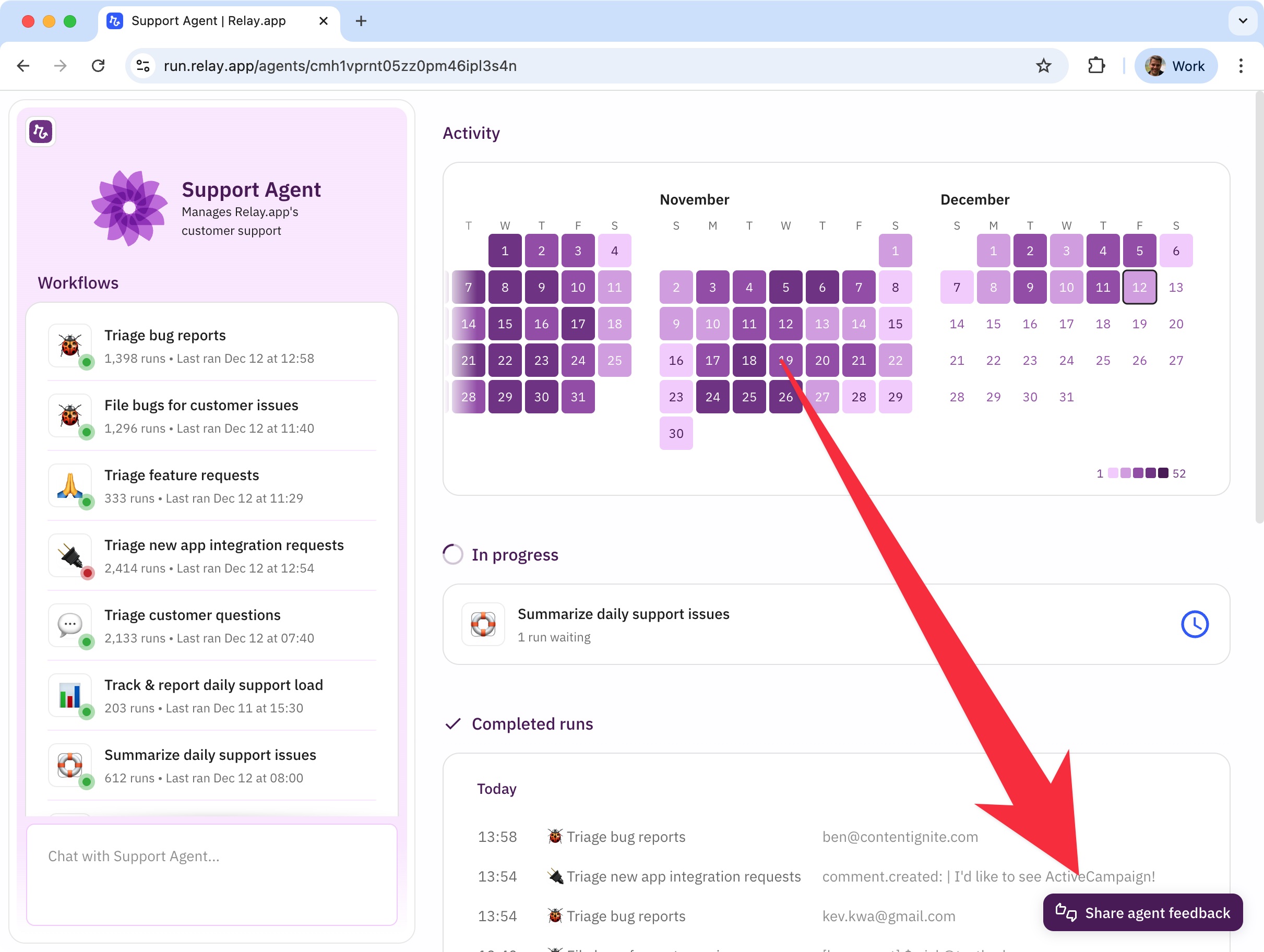1264x952 pixels.
Task: Open the tab list dropdown chevron
Action: (x=1242, y=21)
